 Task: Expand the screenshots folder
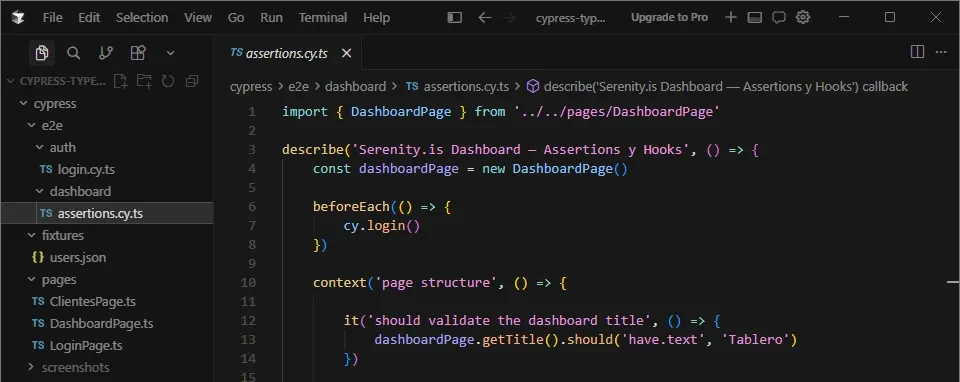(31, 367)
